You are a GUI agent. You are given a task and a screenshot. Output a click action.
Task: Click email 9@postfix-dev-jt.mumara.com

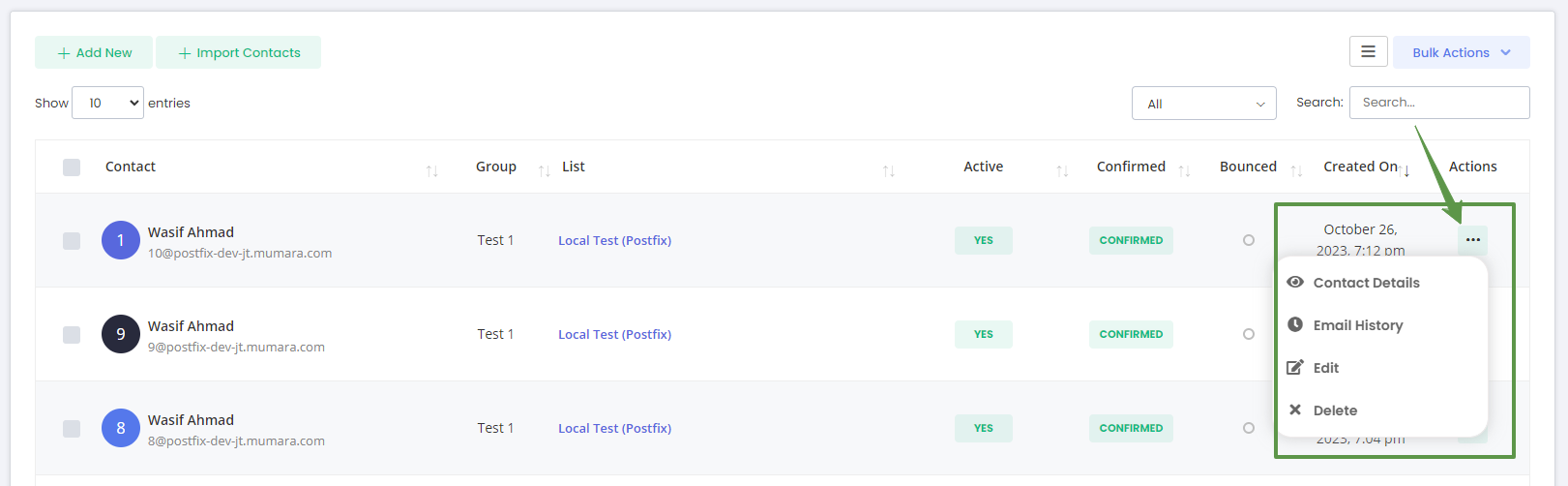click(x=236, y=347)
